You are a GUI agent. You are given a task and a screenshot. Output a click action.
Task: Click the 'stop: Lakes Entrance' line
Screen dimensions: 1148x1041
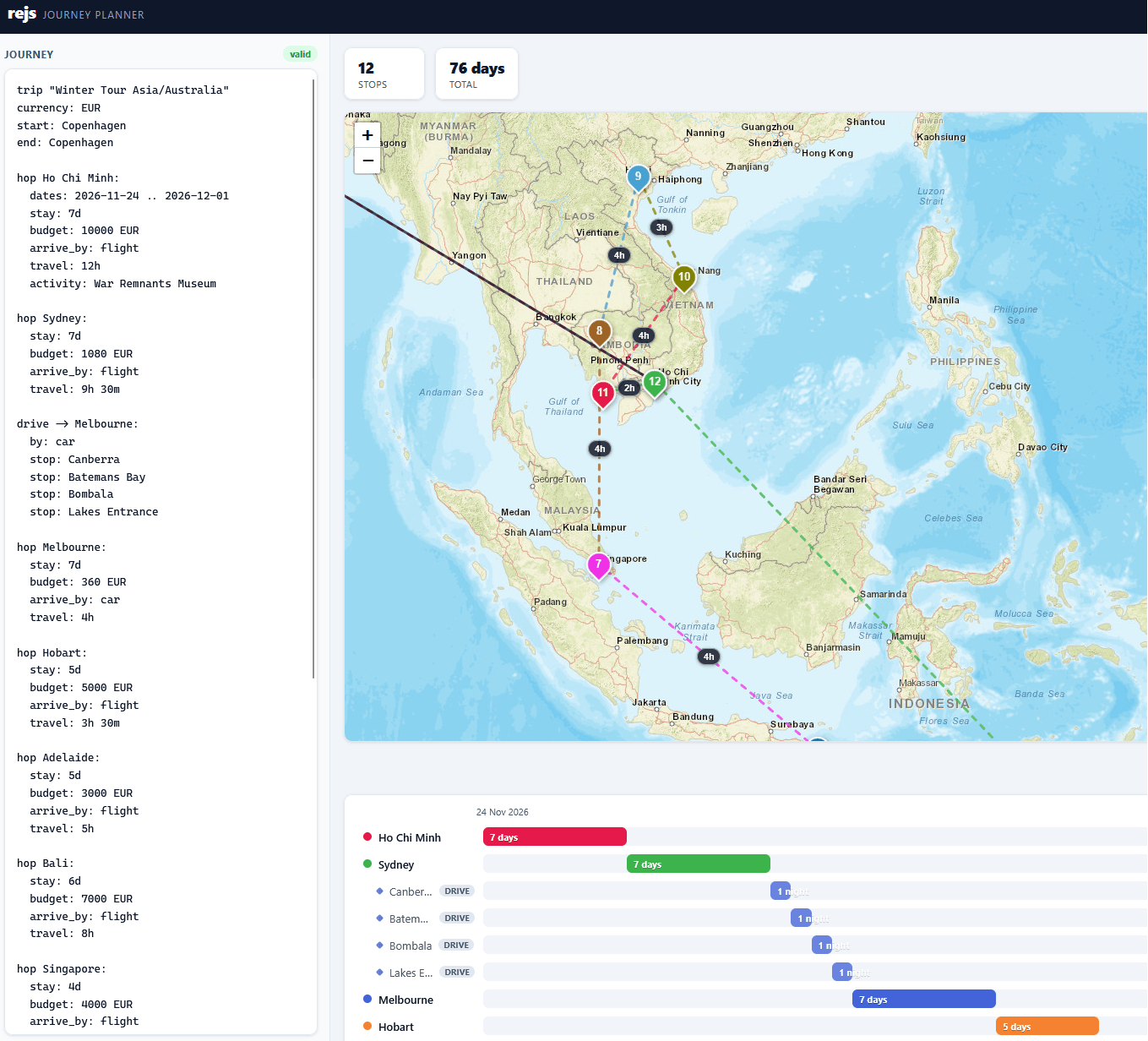[x=94, y=512]
